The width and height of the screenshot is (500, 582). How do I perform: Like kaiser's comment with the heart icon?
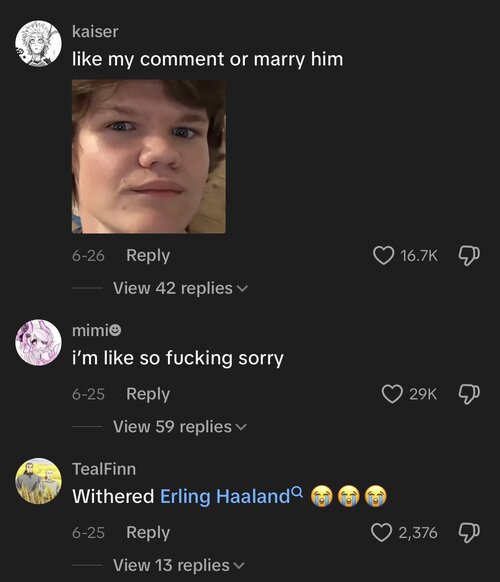[383, 256]
